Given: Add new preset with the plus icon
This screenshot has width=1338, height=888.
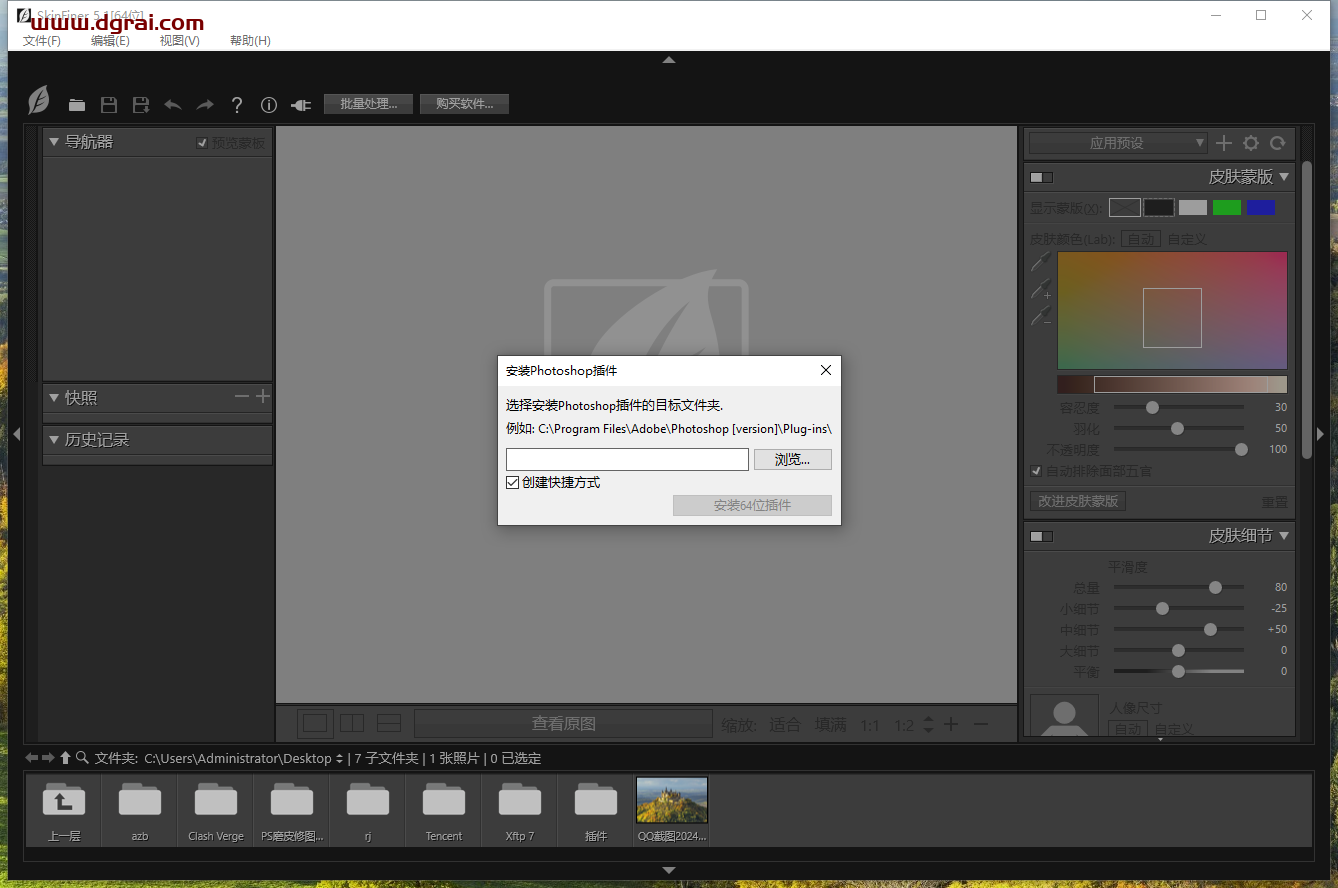Looking at the screenshot, I should (1224, 143).
